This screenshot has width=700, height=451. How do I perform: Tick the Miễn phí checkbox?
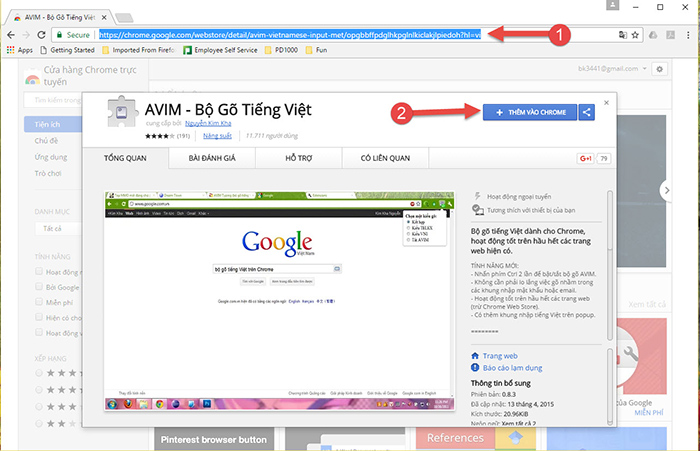tap(39, 302)
